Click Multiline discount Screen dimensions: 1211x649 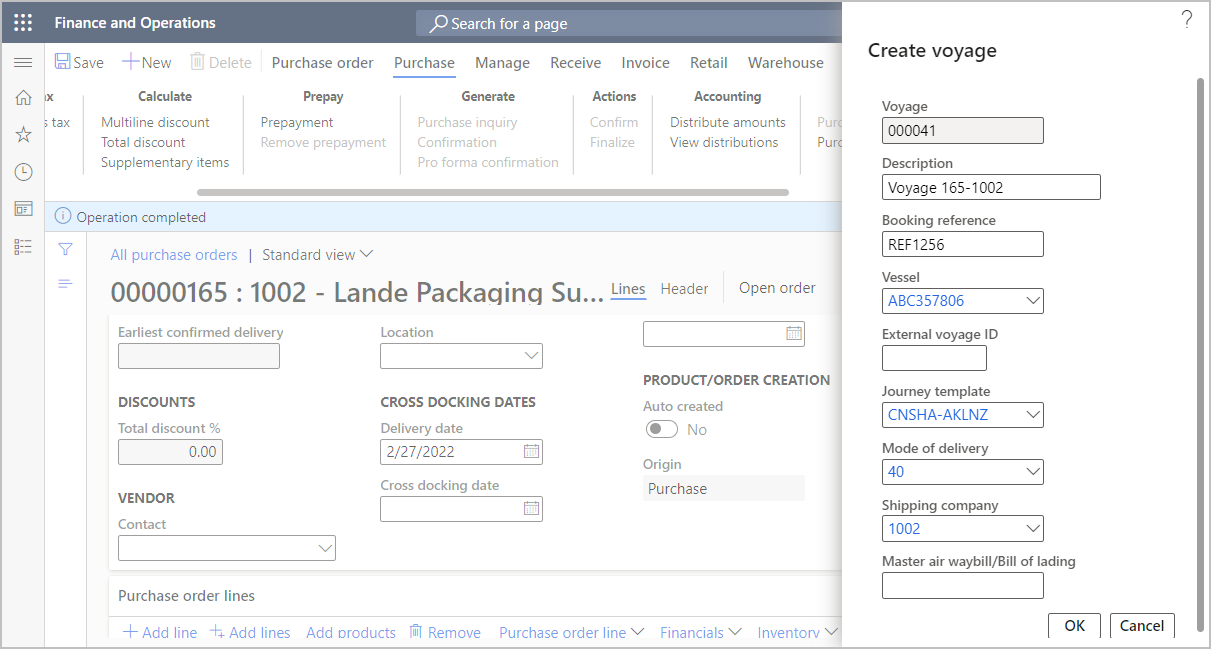click(x=155, y=122)
